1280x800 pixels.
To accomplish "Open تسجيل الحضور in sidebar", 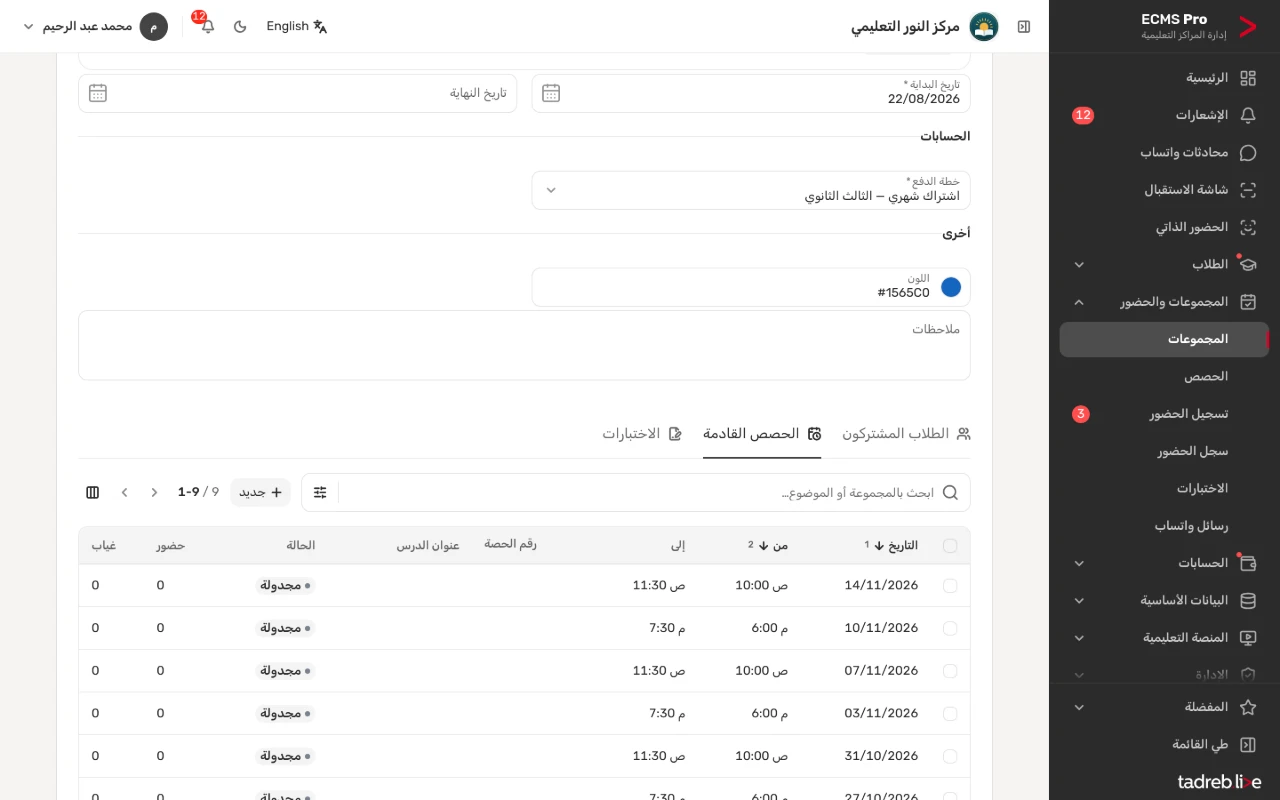I will click(x=1165, y=414).
